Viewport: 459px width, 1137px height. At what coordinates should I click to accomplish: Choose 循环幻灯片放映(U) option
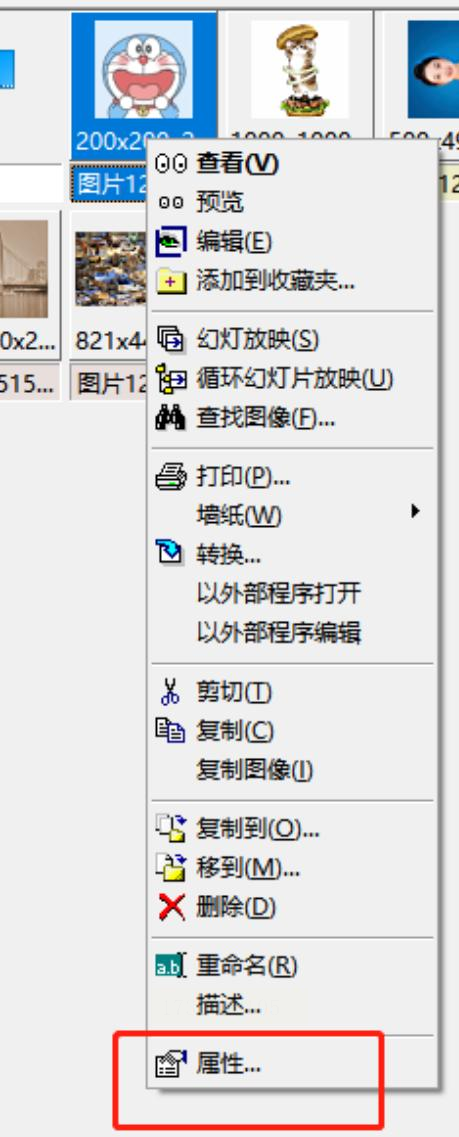(292, 379)
